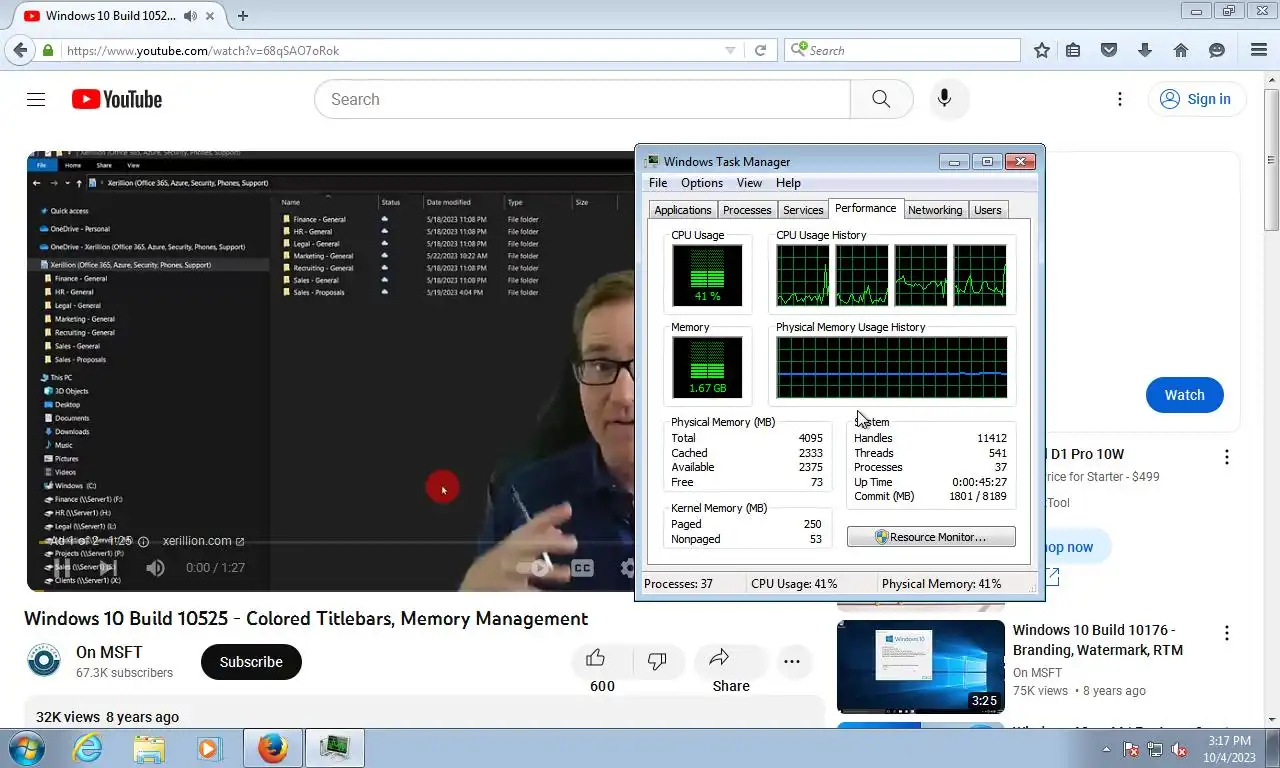The image size is (1280, 768).
Task: Click the tray volume speaker icon
Action: [x=1179, y=748]
